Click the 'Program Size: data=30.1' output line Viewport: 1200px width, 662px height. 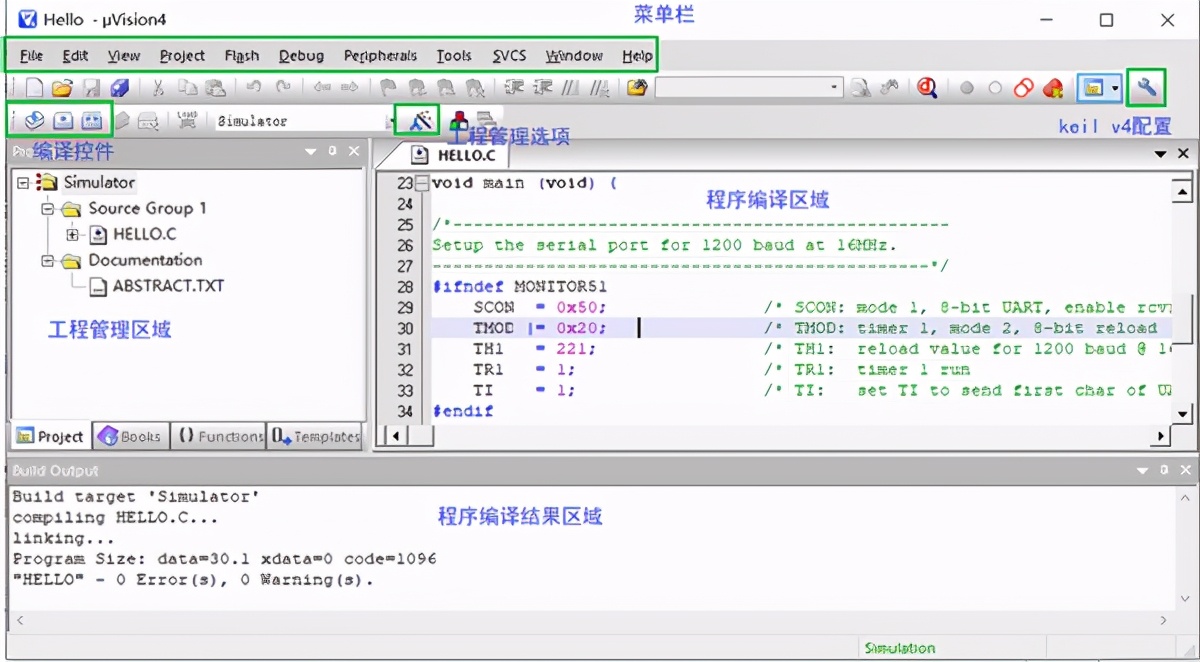tap(224, 559)
